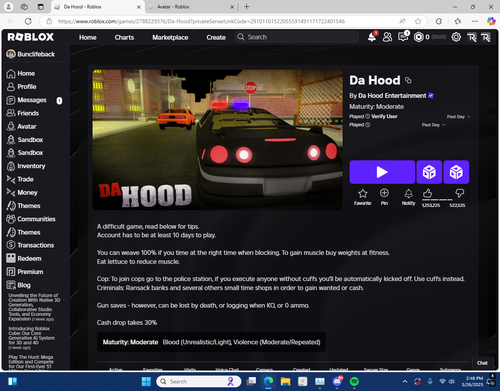Favorite the game with the star icon
The image size is (500, 391).
click(x=363, y=194)
